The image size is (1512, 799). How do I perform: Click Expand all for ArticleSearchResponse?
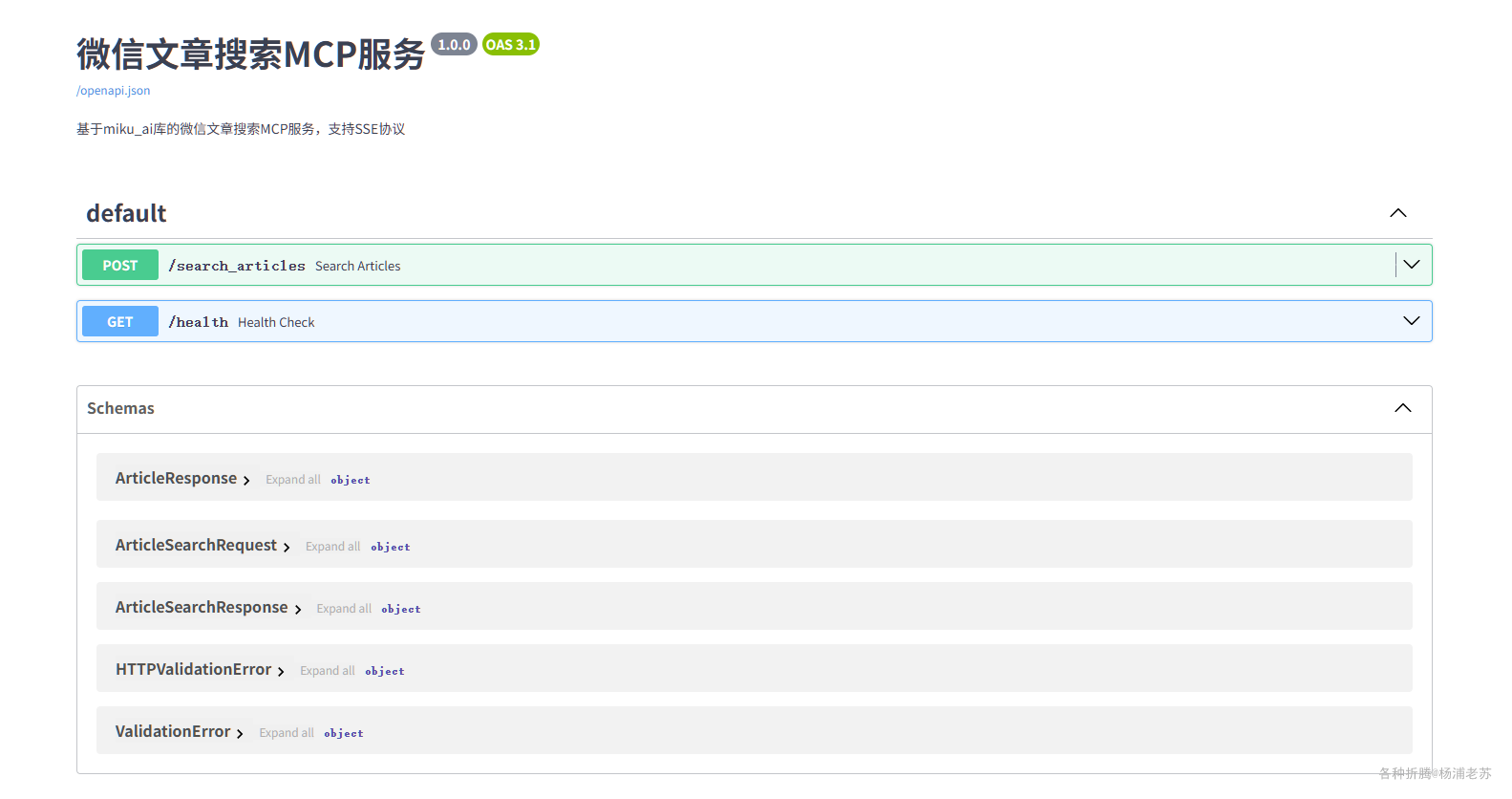click(344, 609)
